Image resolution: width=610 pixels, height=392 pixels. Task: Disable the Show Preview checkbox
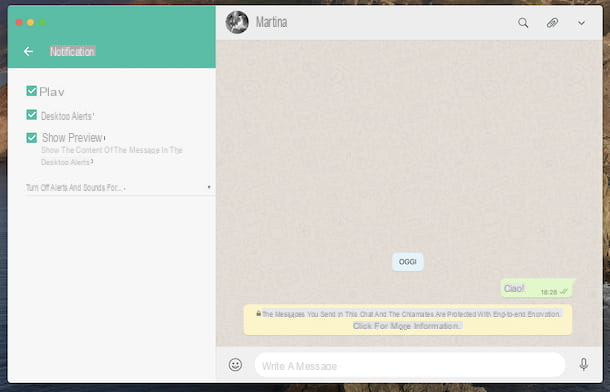coord(32,138)
